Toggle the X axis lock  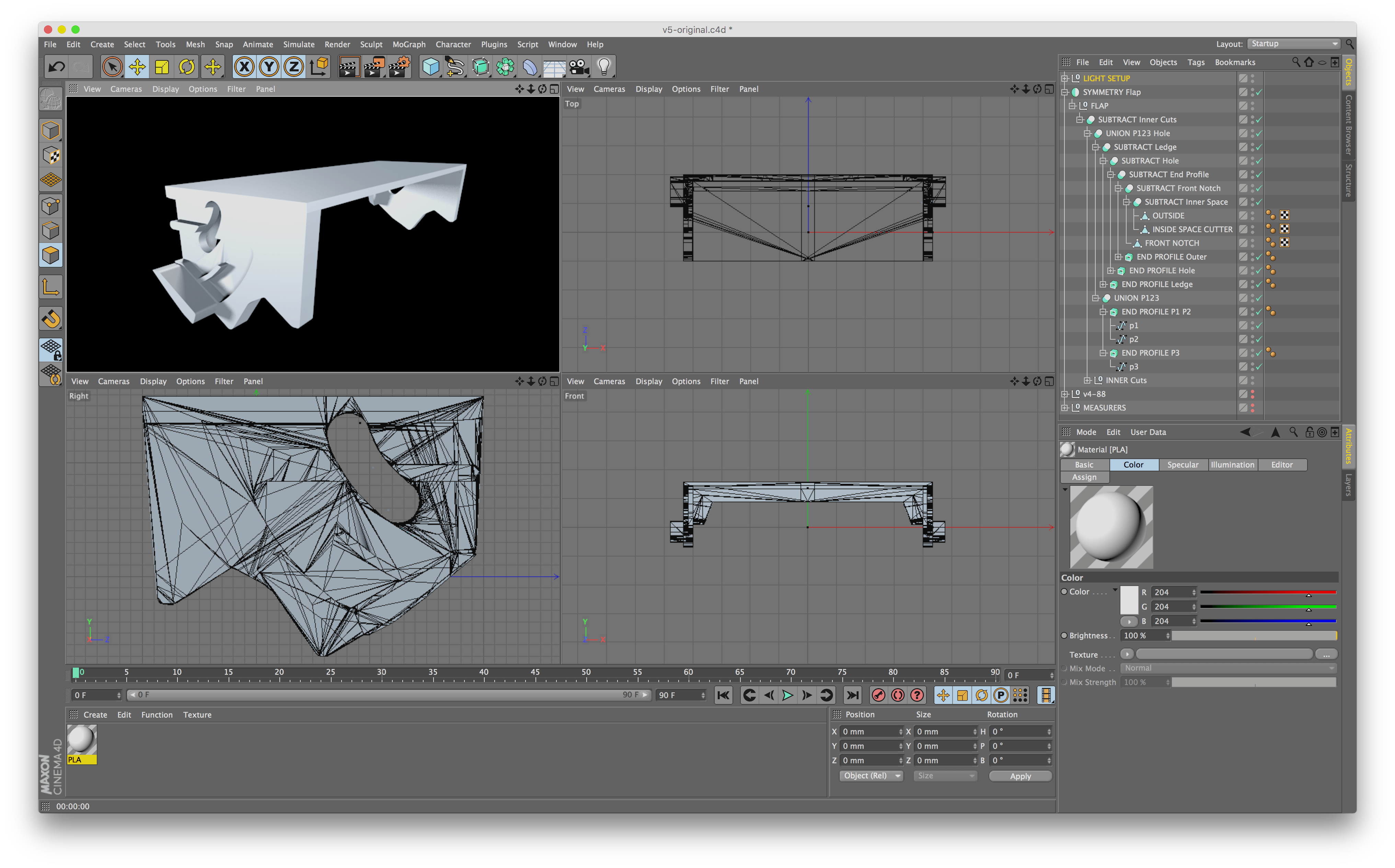tap(244, 67)
